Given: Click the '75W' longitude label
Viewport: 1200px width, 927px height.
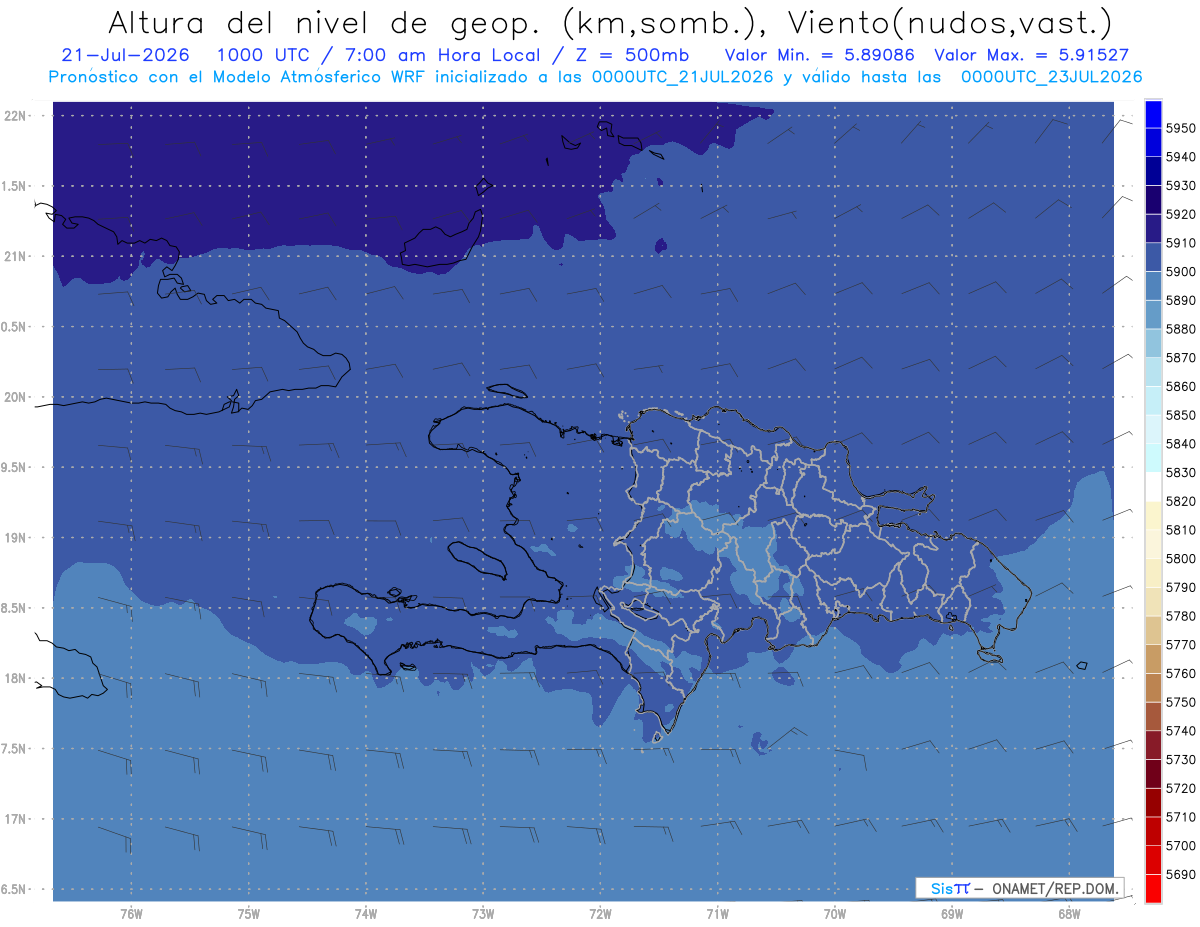Looking at the screenshot, I should [x=248, y=914].
